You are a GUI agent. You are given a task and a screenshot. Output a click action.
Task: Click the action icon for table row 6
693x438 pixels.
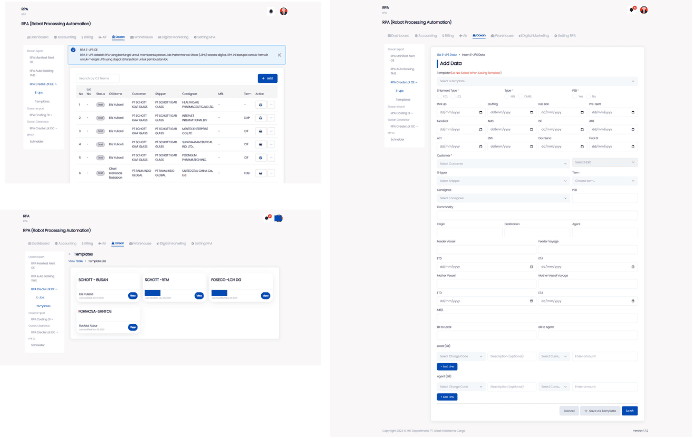coord(261,173)
